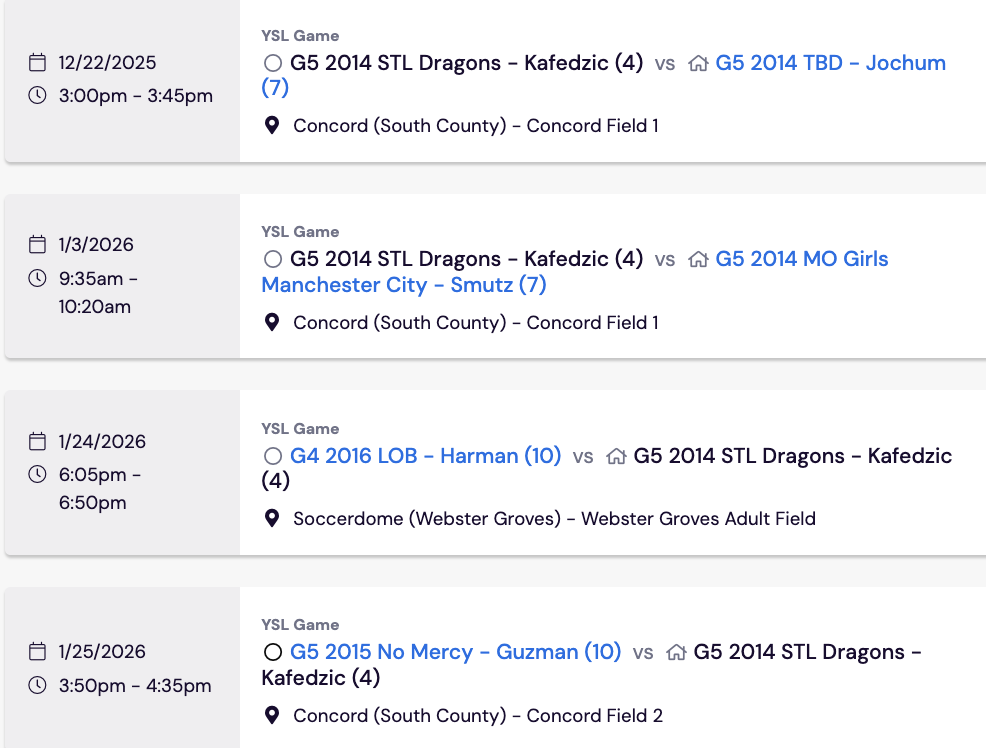The width and height of the screenshot is (986, 748).
Task: Click the calendar icon beside 1/3/2026
Action: coord(37,245)
